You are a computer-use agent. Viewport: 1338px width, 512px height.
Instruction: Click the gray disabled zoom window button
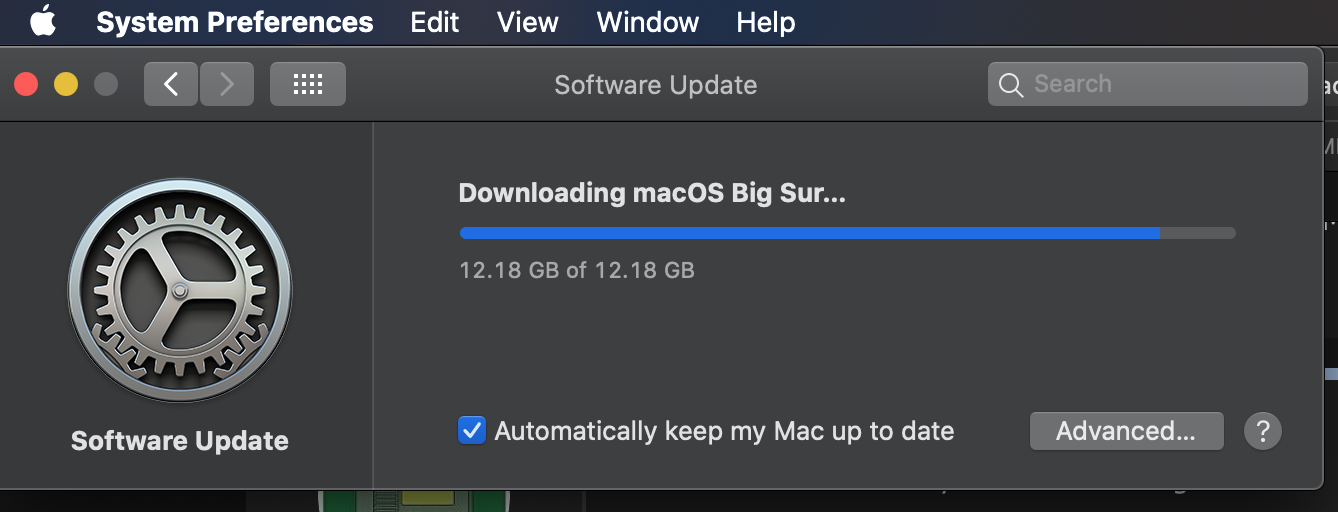(106, 84)
